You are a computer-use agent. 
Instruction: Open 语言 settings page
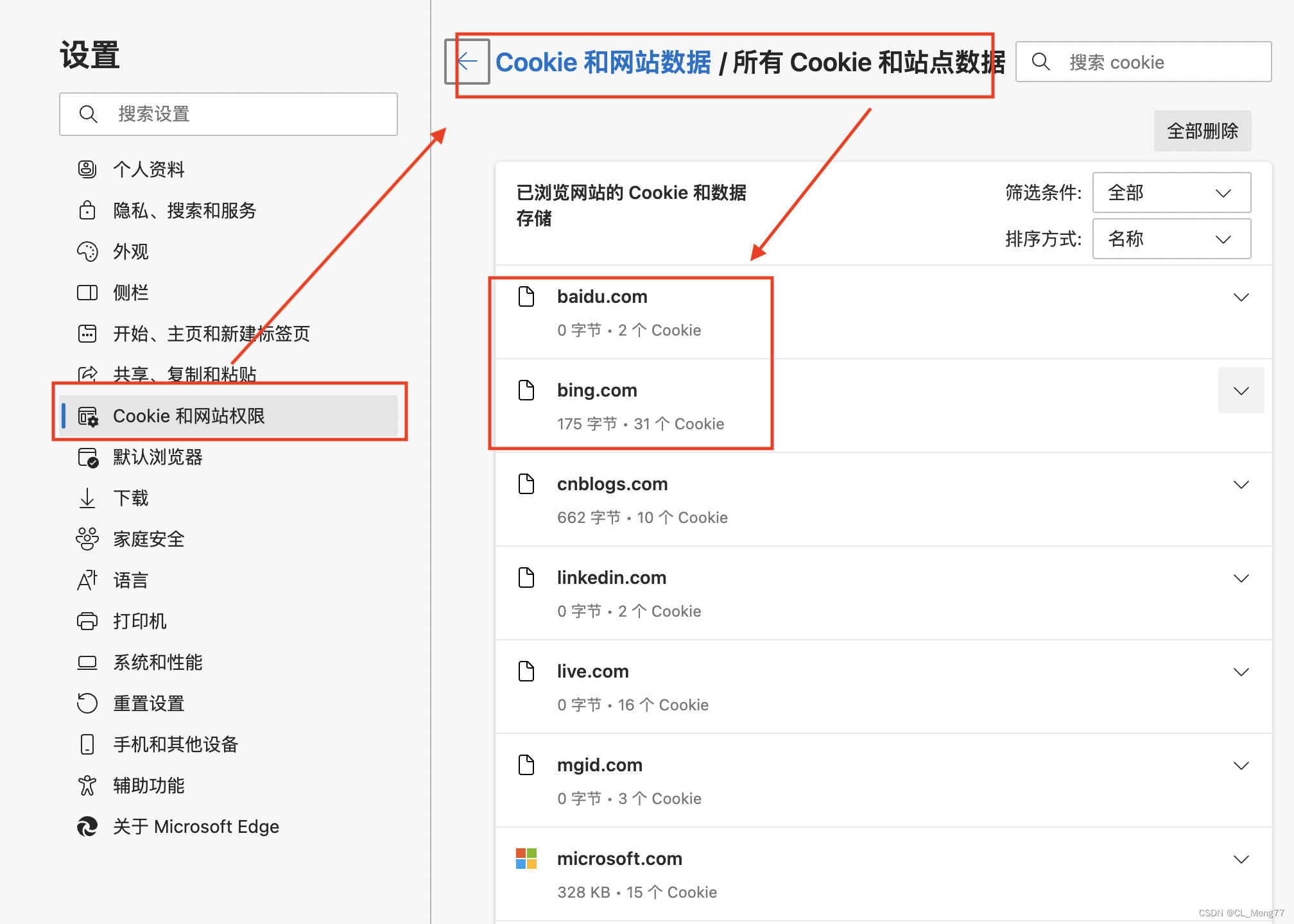tap(229, 580)
